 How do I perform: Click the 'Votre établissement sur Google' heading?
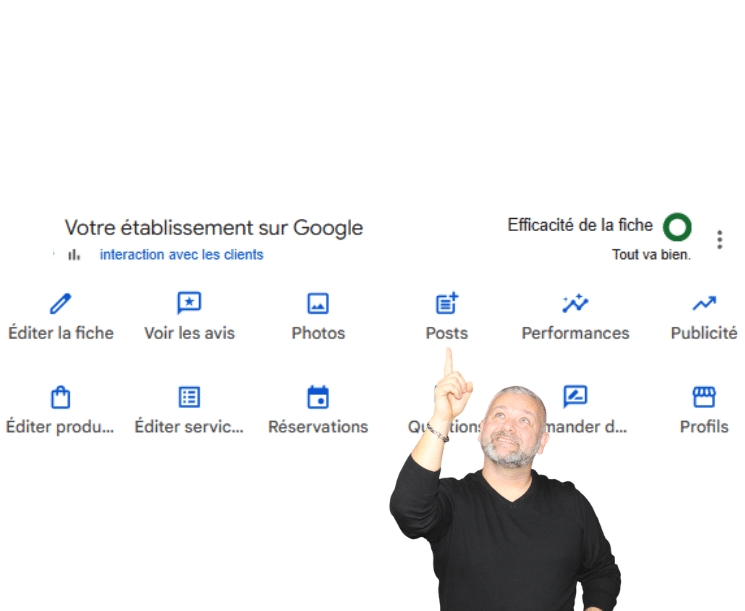pyautogui.click(x=214, y=228)
